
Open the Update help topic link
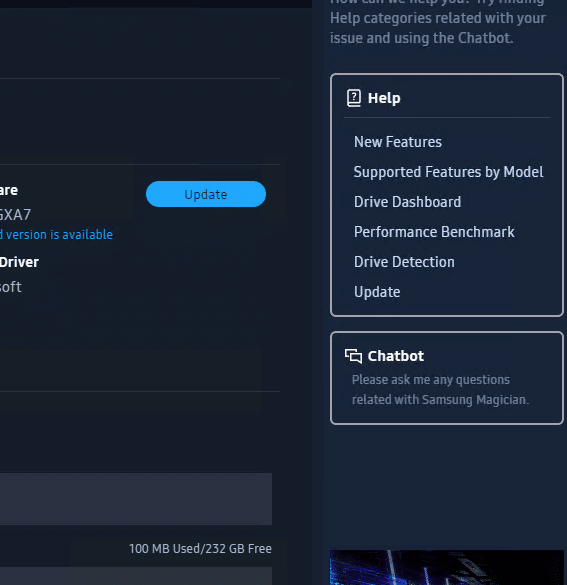[x=377, y=292]
